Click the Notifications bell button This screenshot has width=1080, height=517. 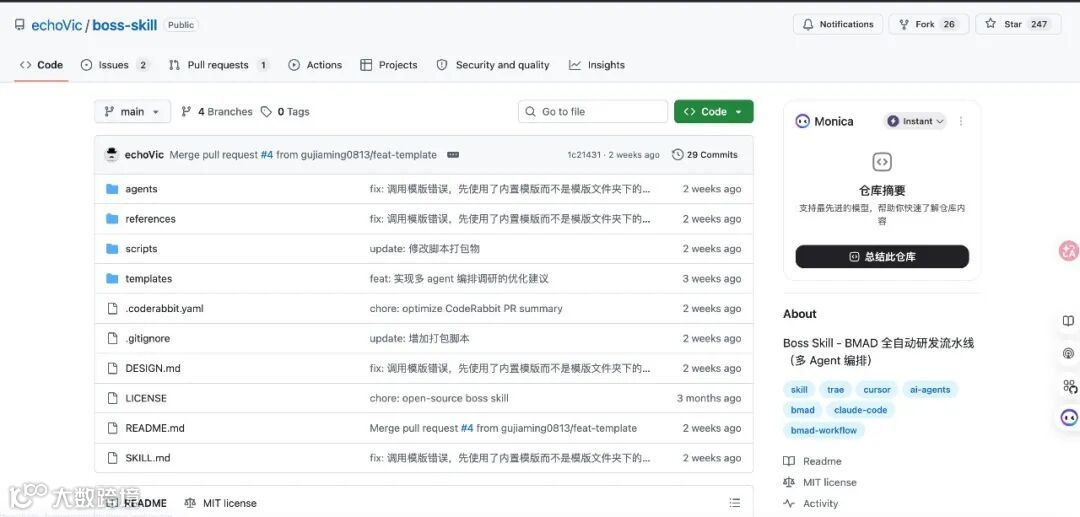tap(838, 24)
